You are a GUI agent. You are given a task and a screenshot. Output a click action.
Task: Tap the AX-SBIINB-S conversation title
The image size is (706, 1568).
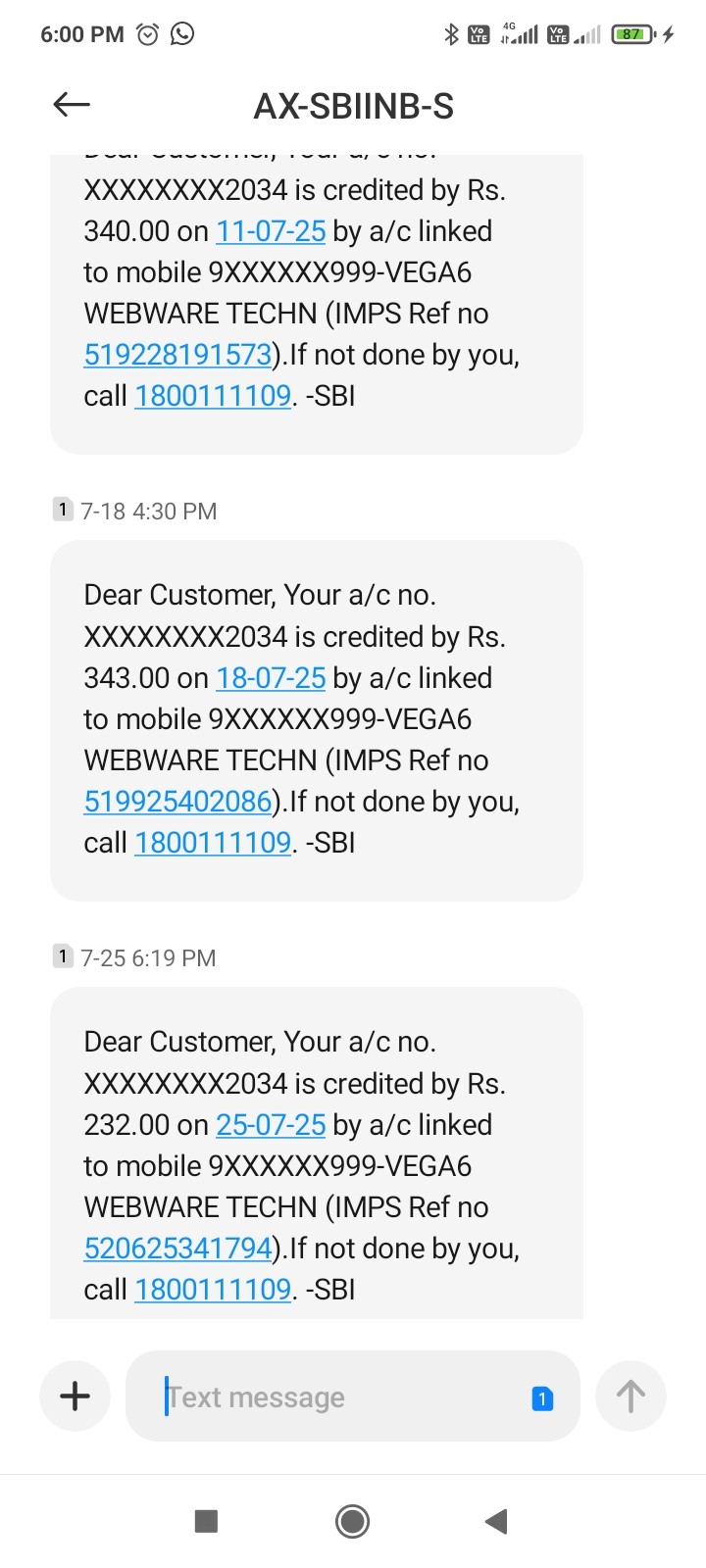tap(354, 106)
